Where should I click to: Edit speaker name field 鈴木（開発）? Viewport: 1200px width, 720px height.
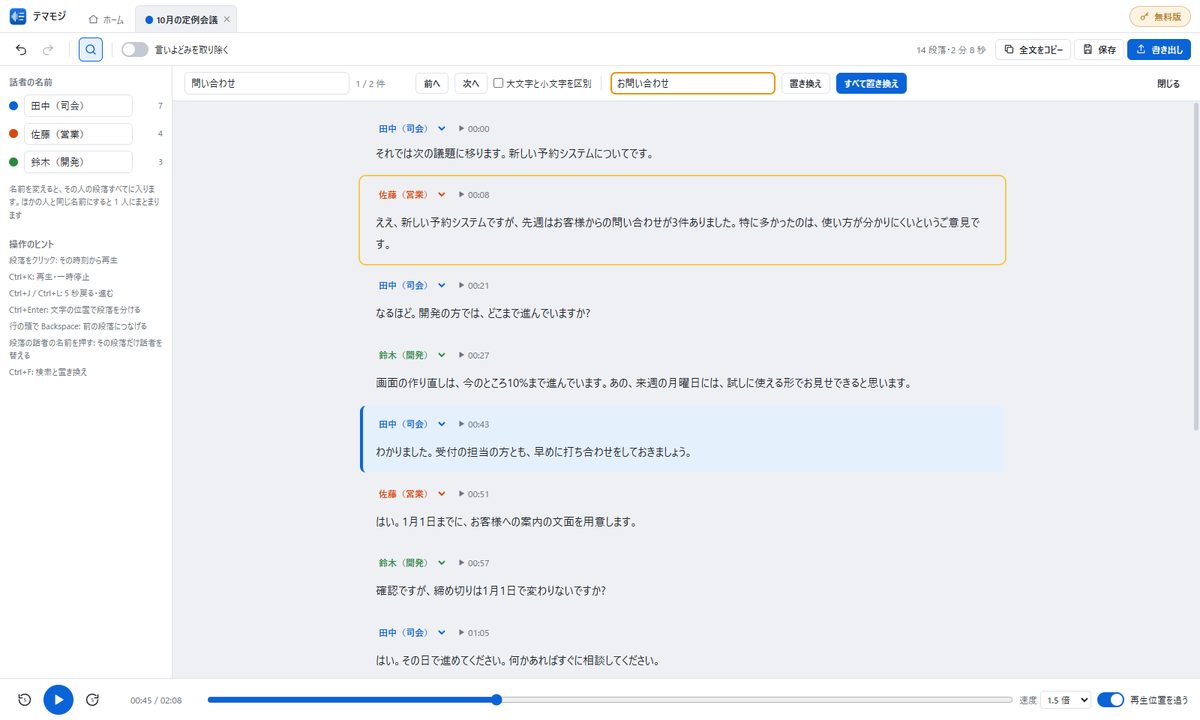(x=78, y=162)
